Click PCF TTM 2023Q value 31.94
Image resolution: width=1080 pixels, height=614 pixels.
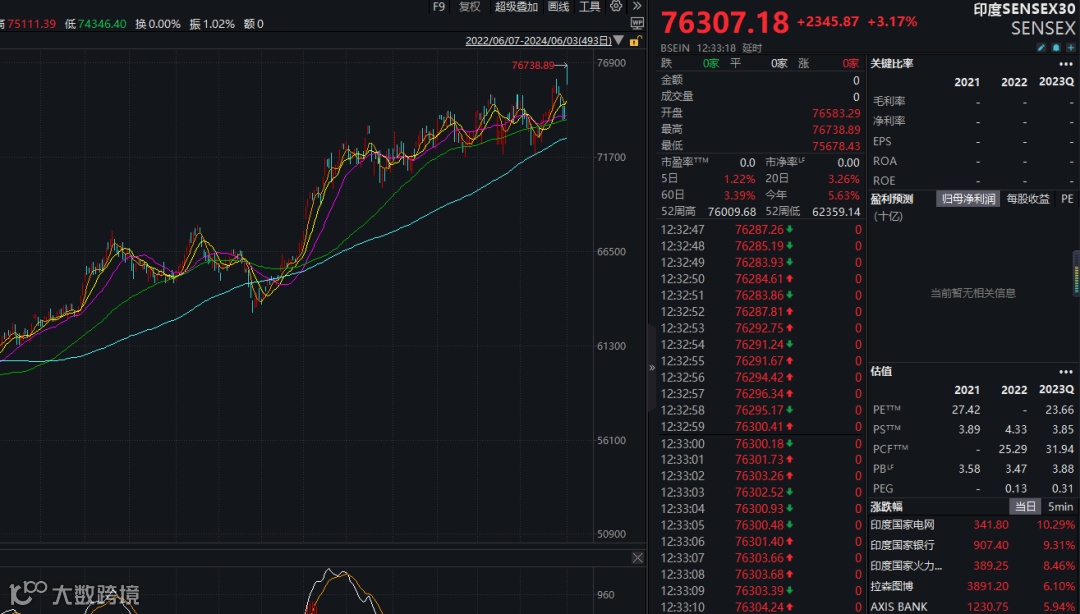(1059, 449)
